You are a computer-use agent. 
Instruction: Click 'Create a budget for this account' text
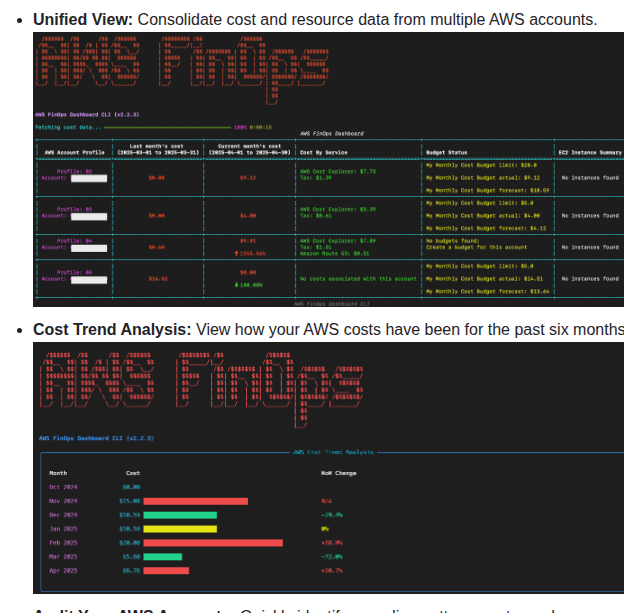pyautogui.click(x=476, y=247)
